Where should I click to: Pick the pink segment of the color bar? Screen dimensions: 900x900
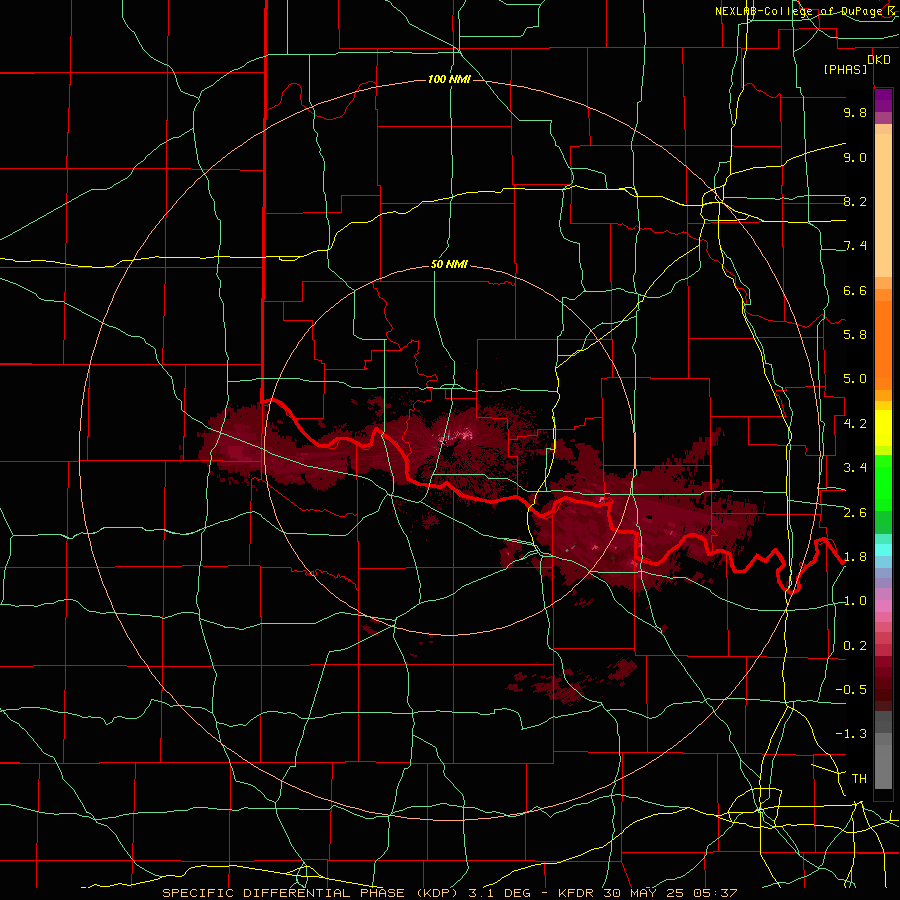point(883,606)
